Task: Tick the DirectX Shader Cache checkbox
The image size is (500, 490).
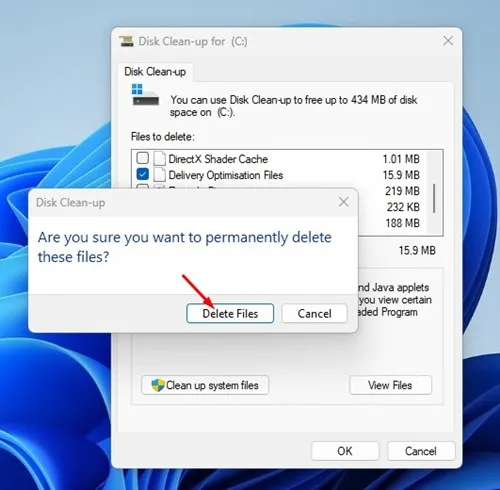Action: (143, 158)
